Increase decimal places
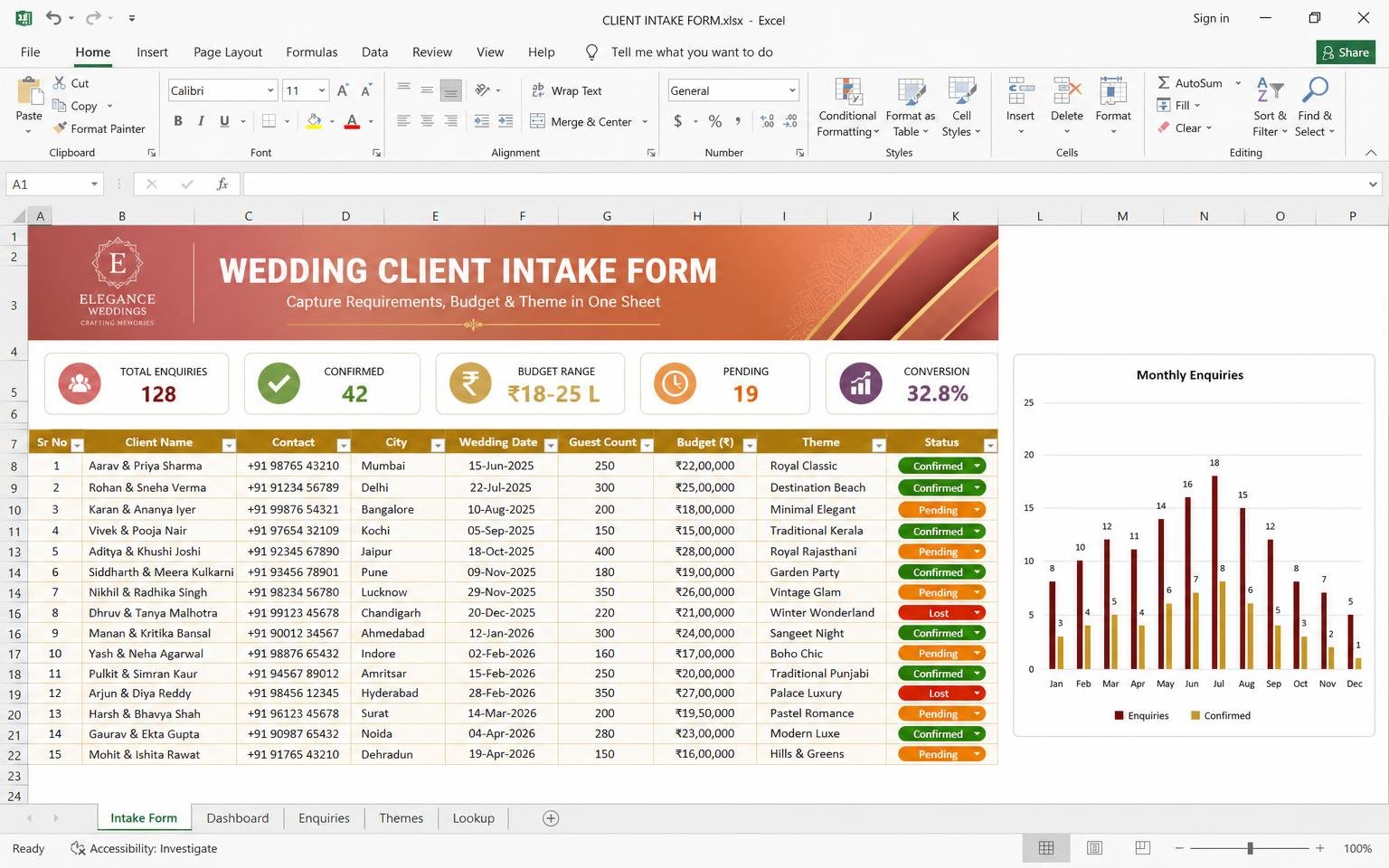The height and width of the screenshot is (868, 1389). [x=767, y=121]
